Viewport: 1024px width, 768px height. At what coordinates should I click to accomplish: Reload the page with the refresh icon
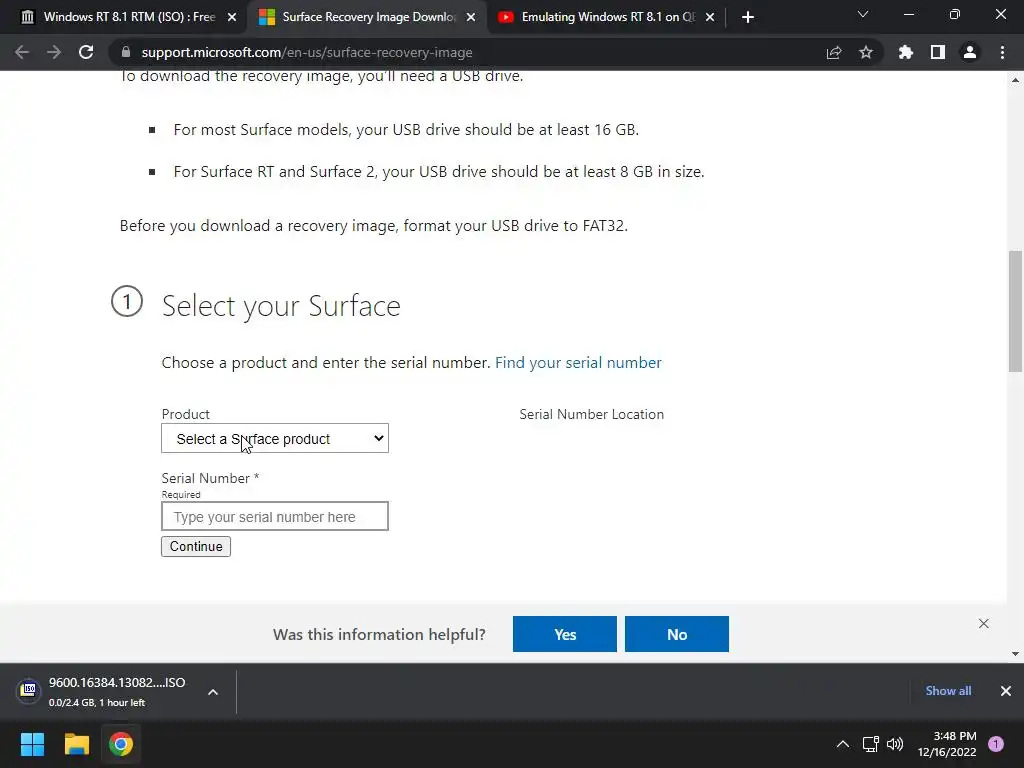point(86,52)
